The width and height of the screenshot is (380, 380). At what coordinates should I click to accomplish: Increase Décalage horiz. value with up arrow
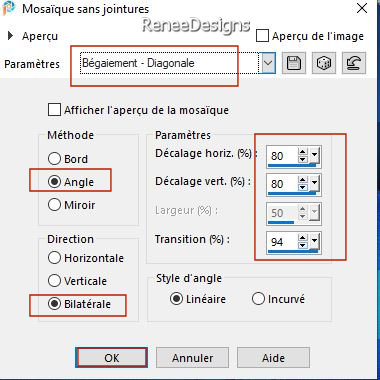303,152
